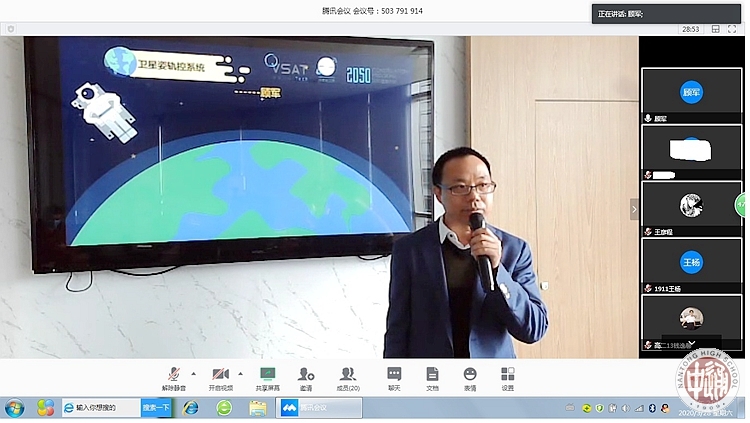750x423 pixels.
Task: Switch the video grid layout
Action: tap(716, 29)
